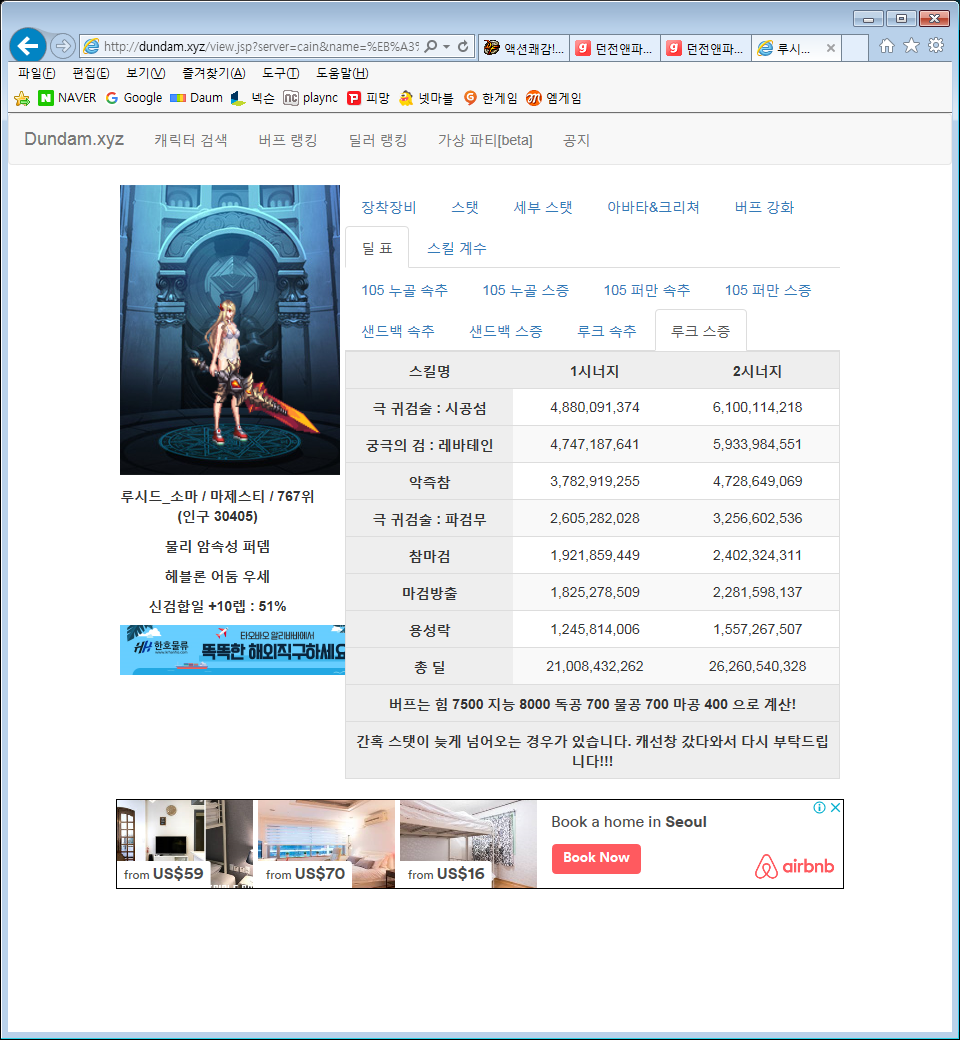Image resolution: width=960 pixels, height=1040 pixels.
Task: Open the browser settings gear
Action: [936, 46]
